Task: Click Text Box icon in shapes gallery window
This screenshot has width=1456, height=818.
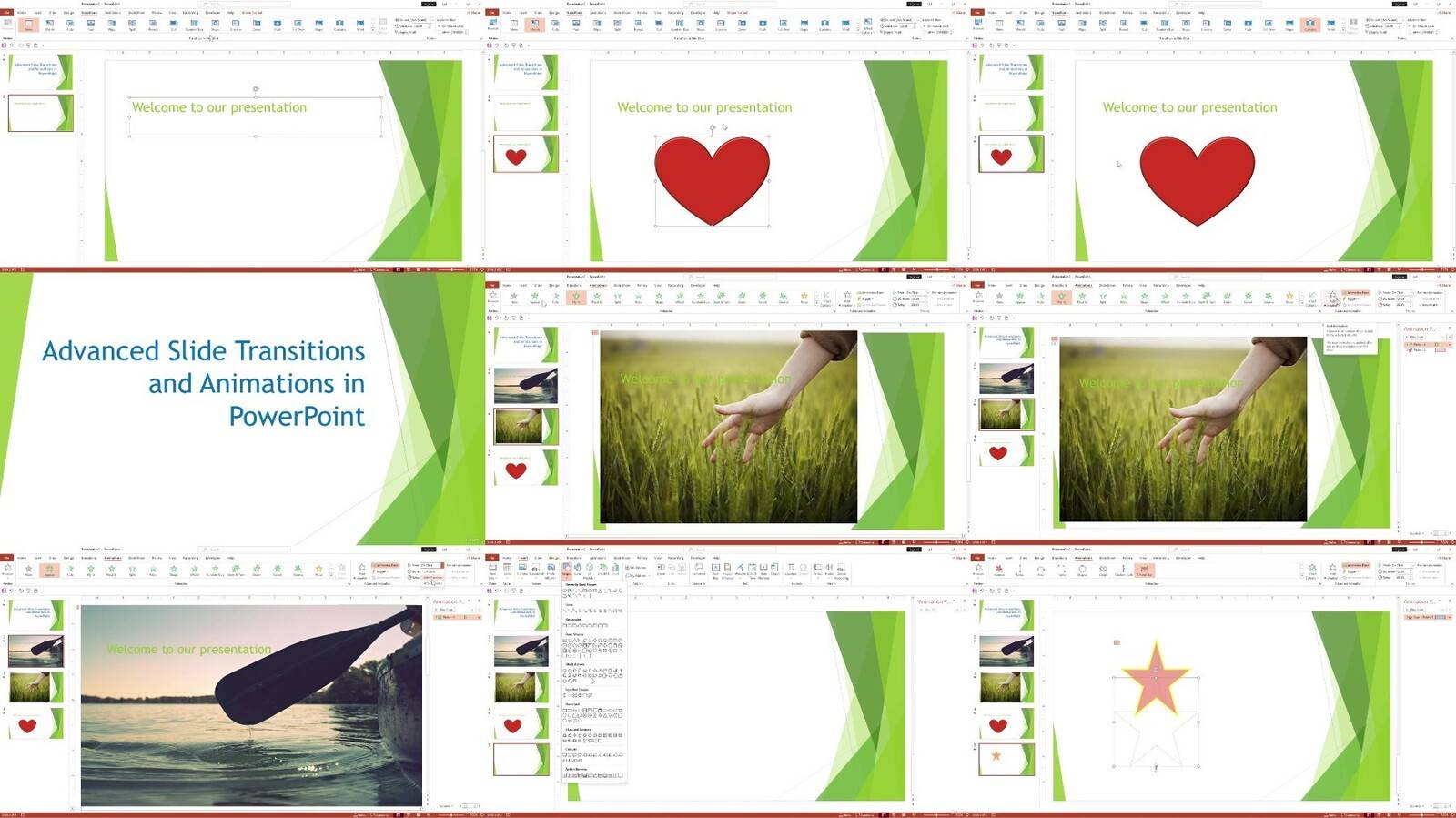Action: (715, 572)
